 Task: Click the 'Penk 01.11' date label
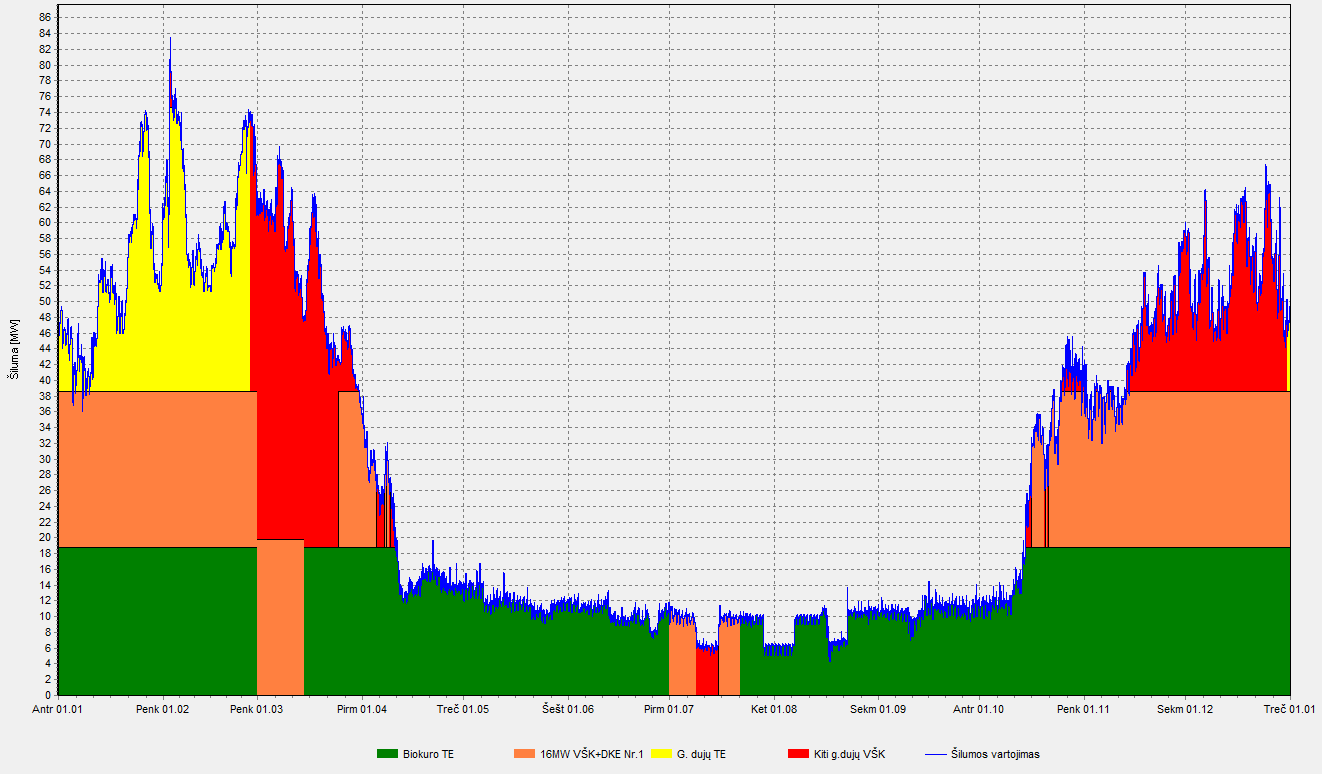point(1083,709)
